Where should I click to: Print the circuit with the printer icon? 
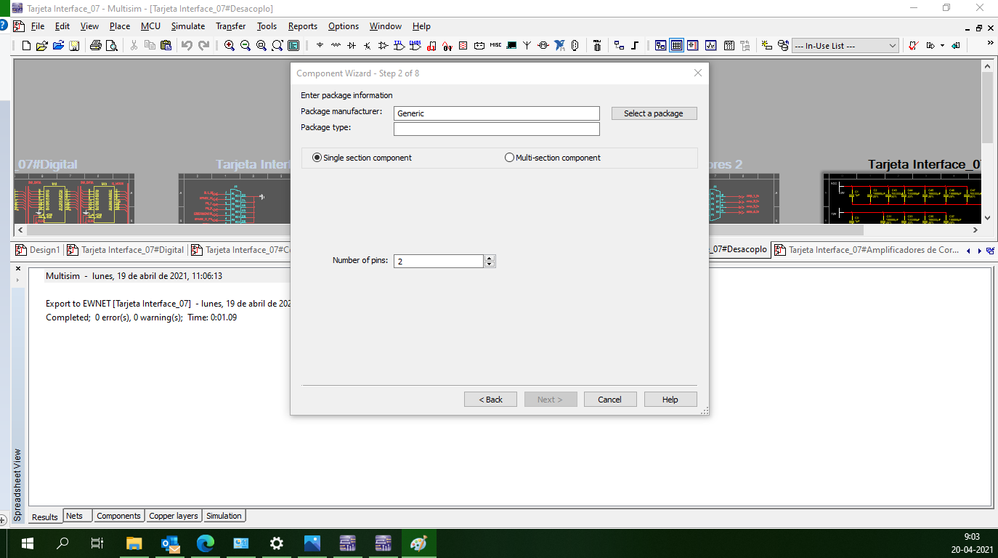point(95,45)
